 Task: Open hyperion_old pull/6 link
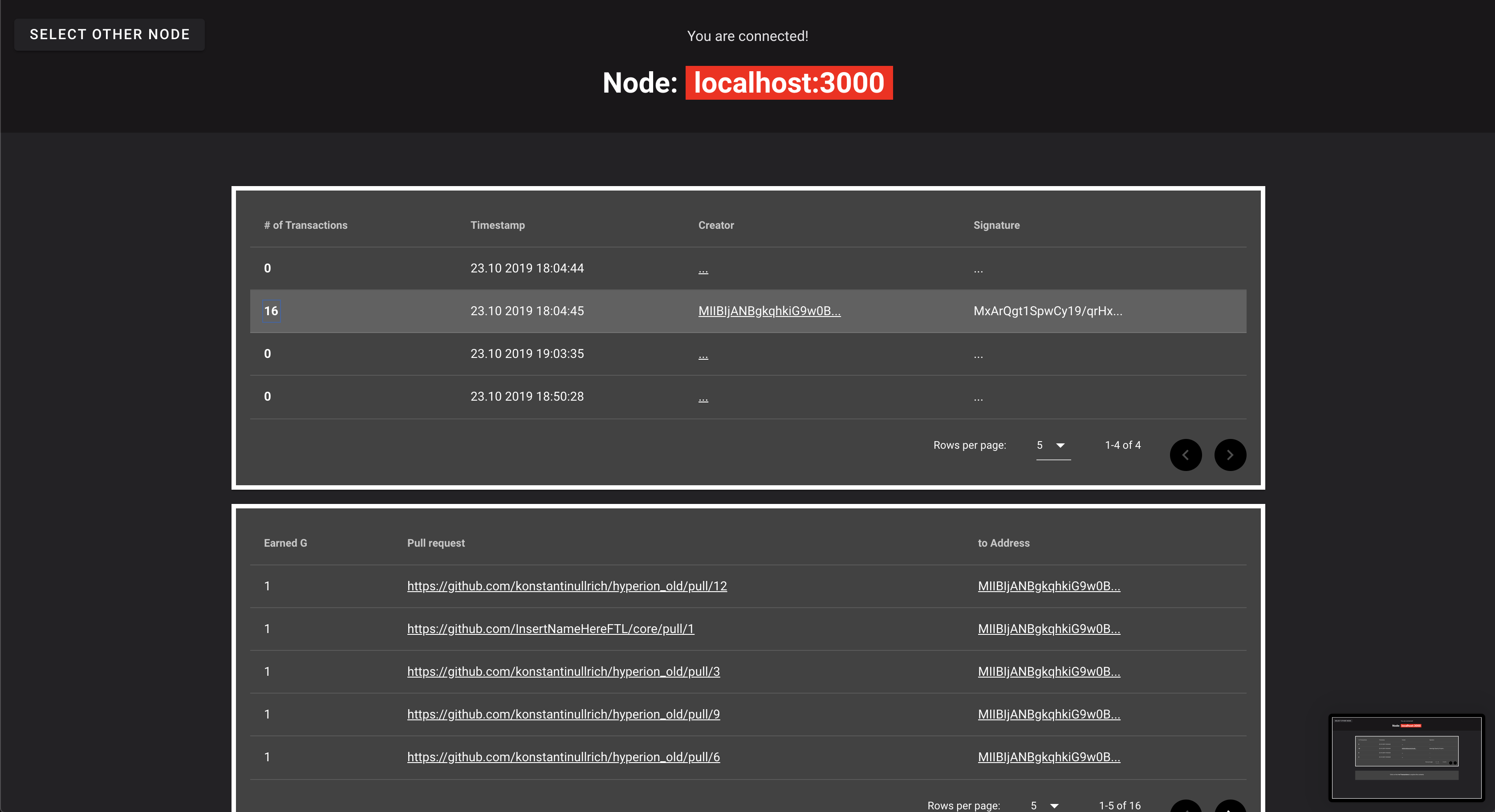(x=563, y=757)
